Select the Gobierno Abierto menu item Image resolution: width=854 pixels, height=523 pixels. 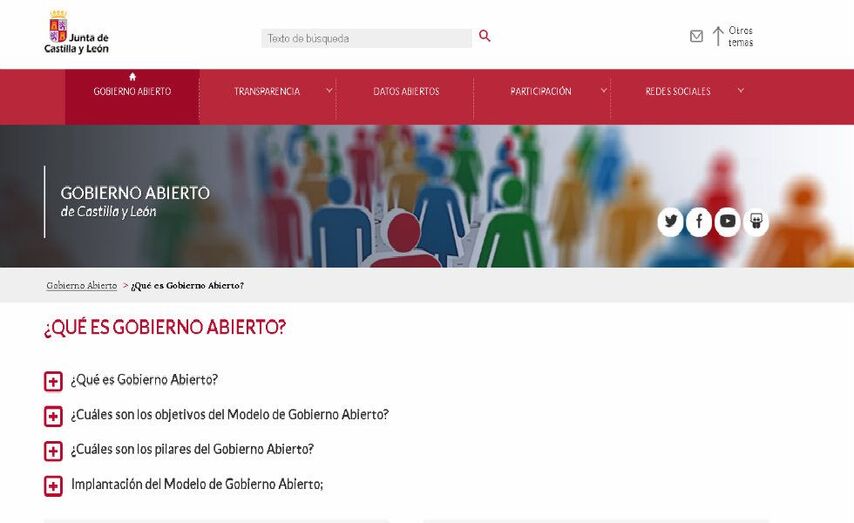coord(132,92)
